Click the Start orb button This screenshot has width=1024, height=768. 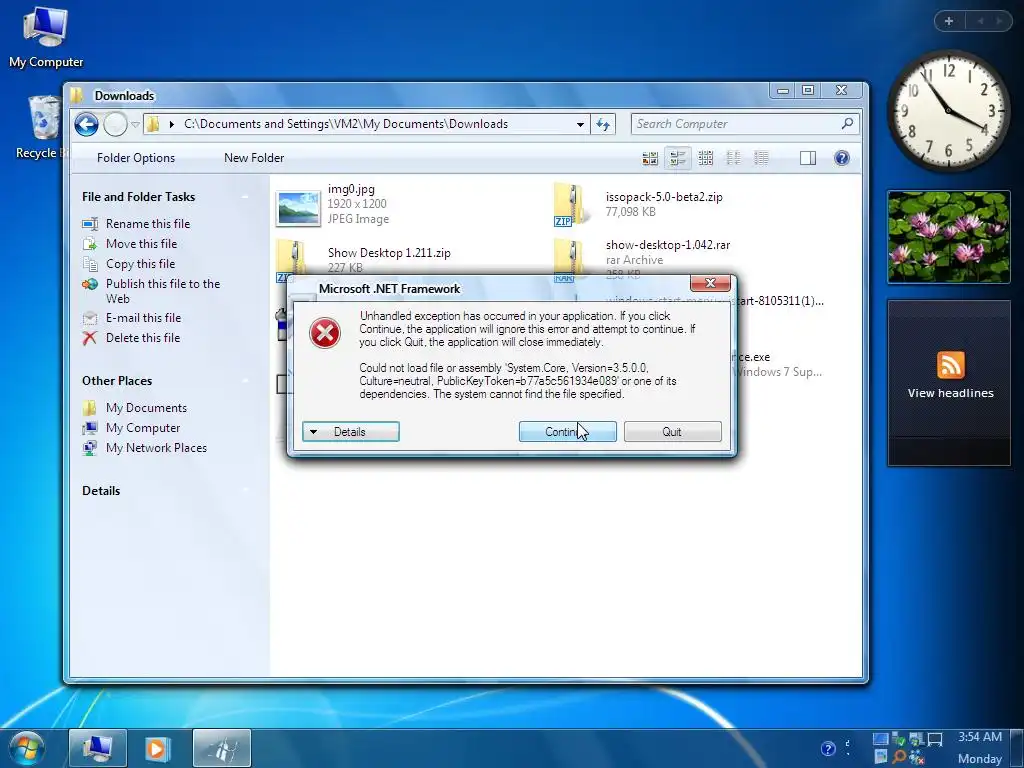[27, 748]
